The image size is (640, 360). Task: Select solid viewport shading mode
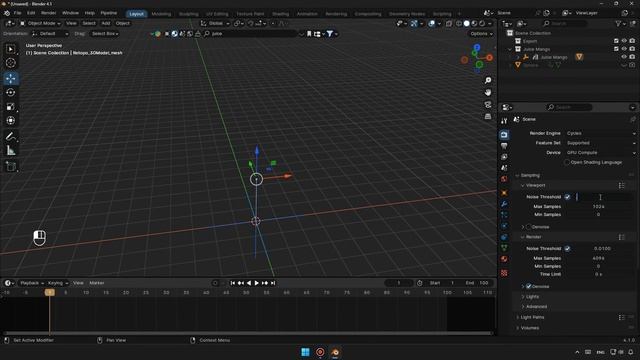coord(467,23)
